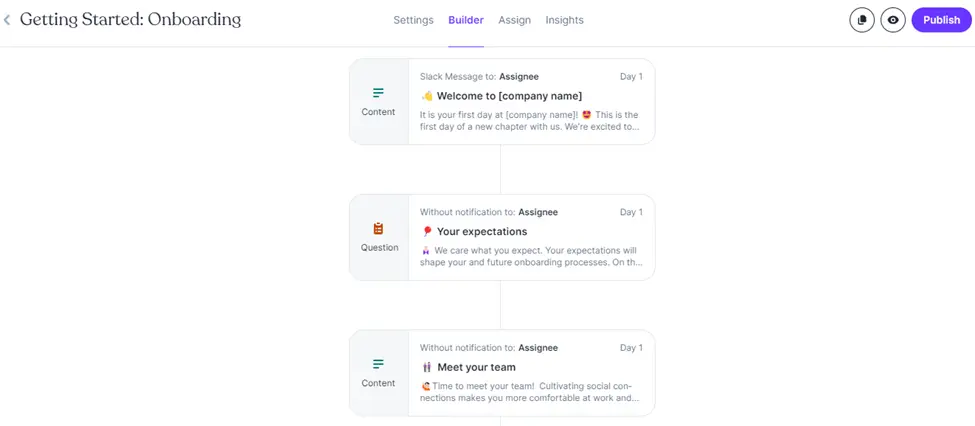Click the Content label in the Welcome card
Screen dimensions: 975x426
point(378,112)
